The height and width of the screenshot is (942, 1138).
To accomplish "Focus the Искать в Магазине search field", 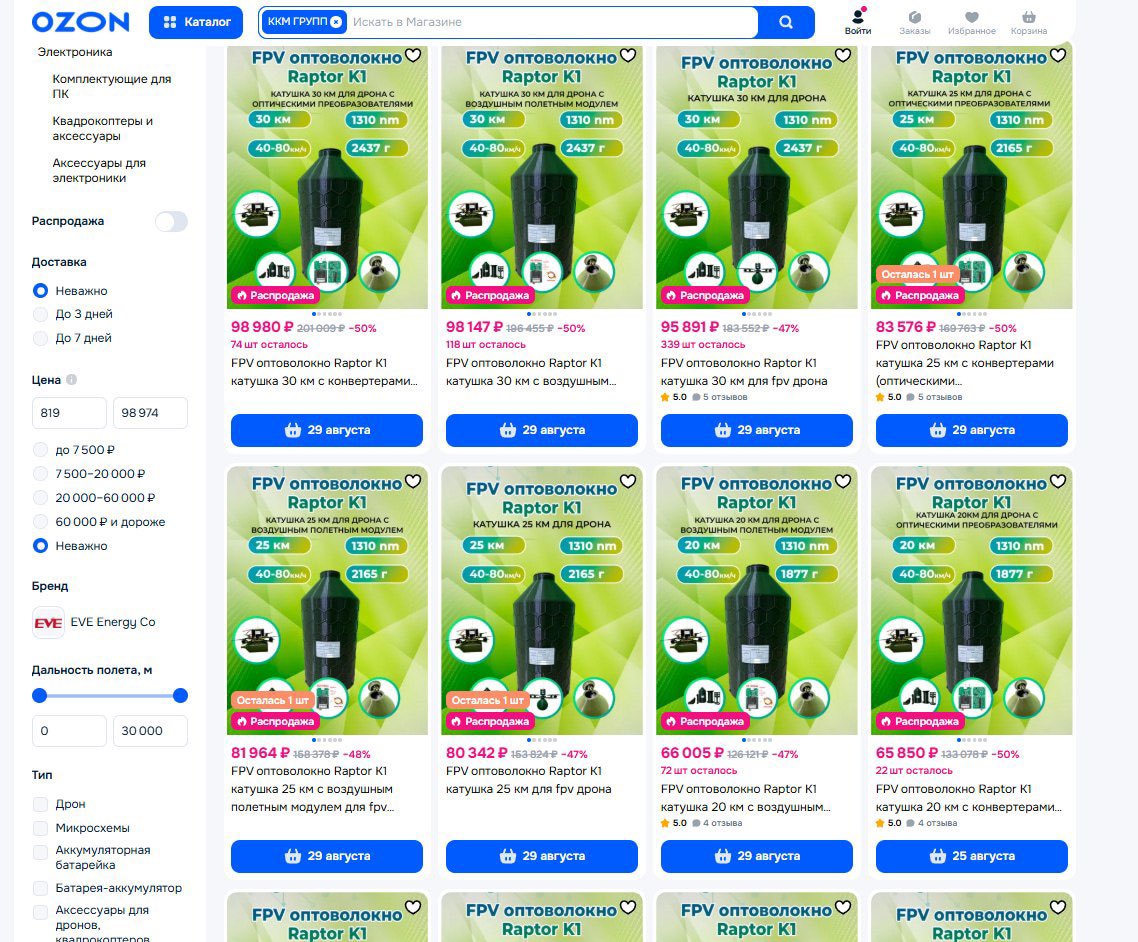I will click(x=553, y=22).
